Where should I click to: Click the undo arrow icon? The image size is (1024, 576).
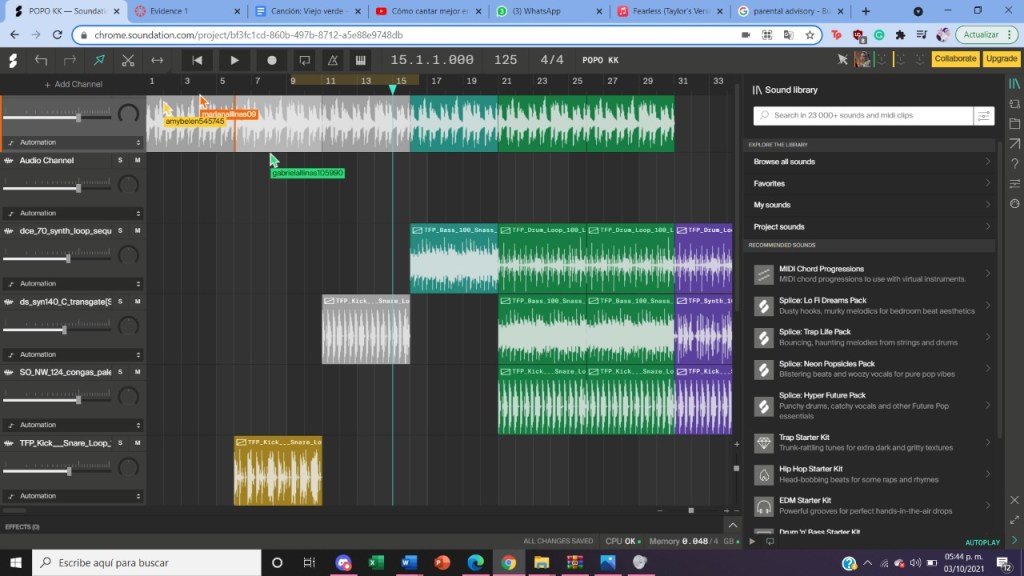coord(41,60)
